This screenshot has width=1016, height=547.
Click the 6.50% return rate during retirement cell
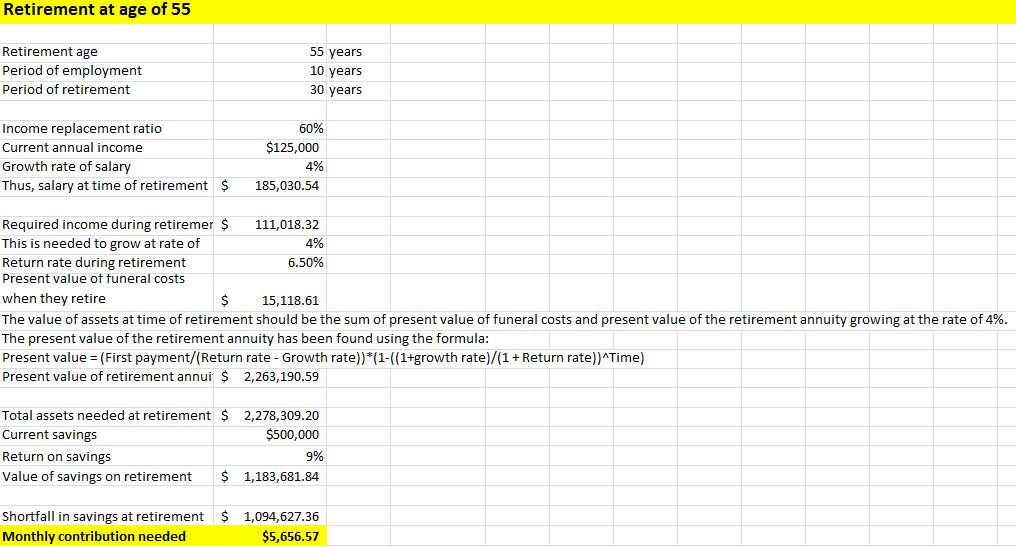(305, 262)
